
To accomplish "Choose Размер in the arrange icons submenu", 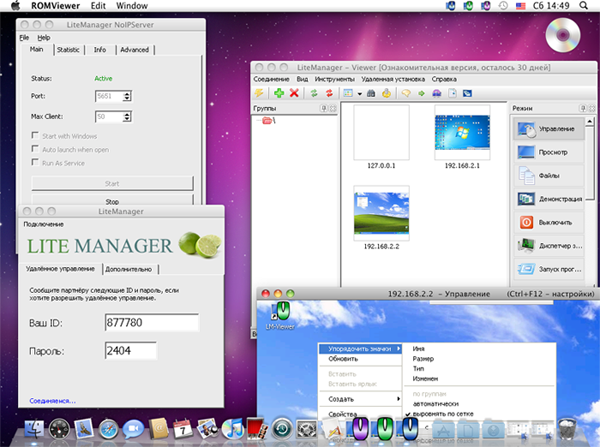I will [423, 359].
